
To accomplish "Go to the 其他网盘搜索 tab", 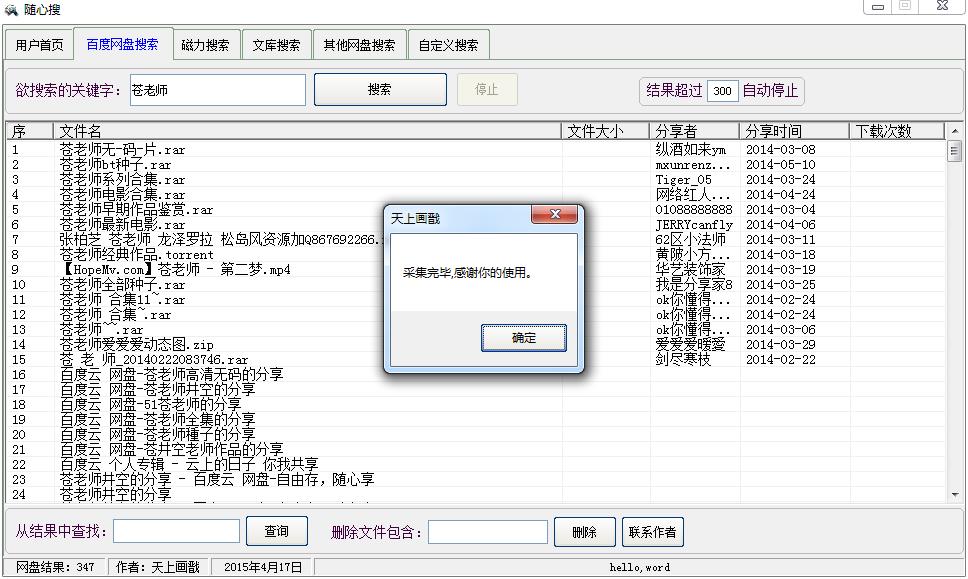I will coord(359,45).
